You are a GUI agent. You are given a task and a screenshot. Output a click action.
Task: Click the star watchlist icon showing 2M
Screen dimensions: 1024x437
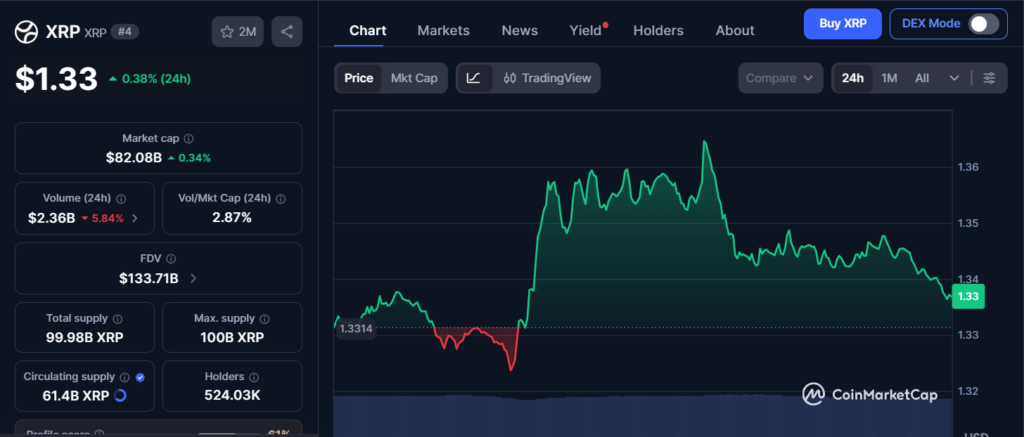pos(237,32)
